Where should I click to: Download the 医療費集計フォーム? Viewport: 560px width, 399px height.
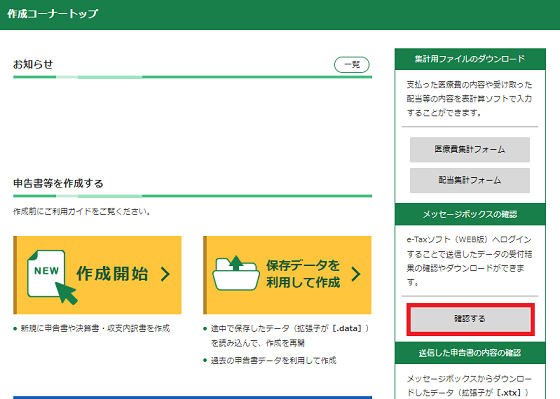click(470, 149)
